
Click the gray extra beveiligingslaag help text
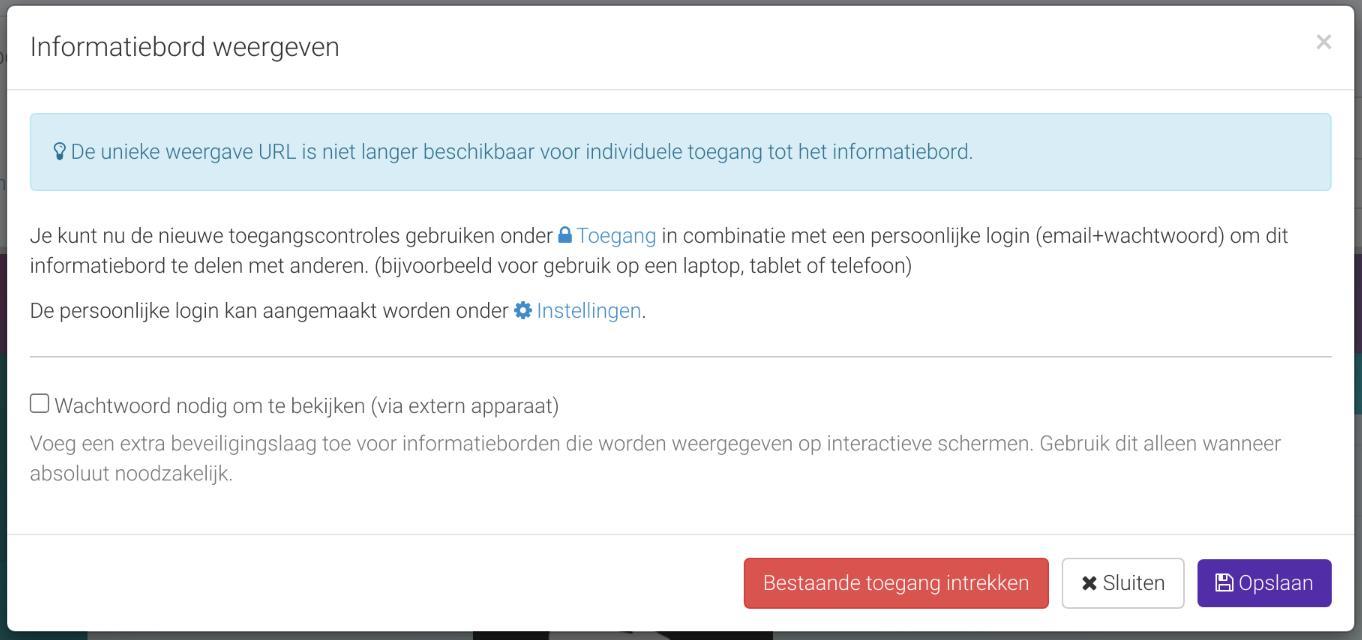point(655,458)
